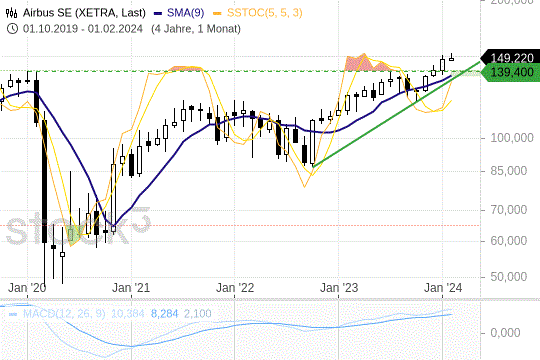The width and height of the screenshot is (540, 360).
Task: Click the 50,000 price axis label
Action: (x=509, y=277)
